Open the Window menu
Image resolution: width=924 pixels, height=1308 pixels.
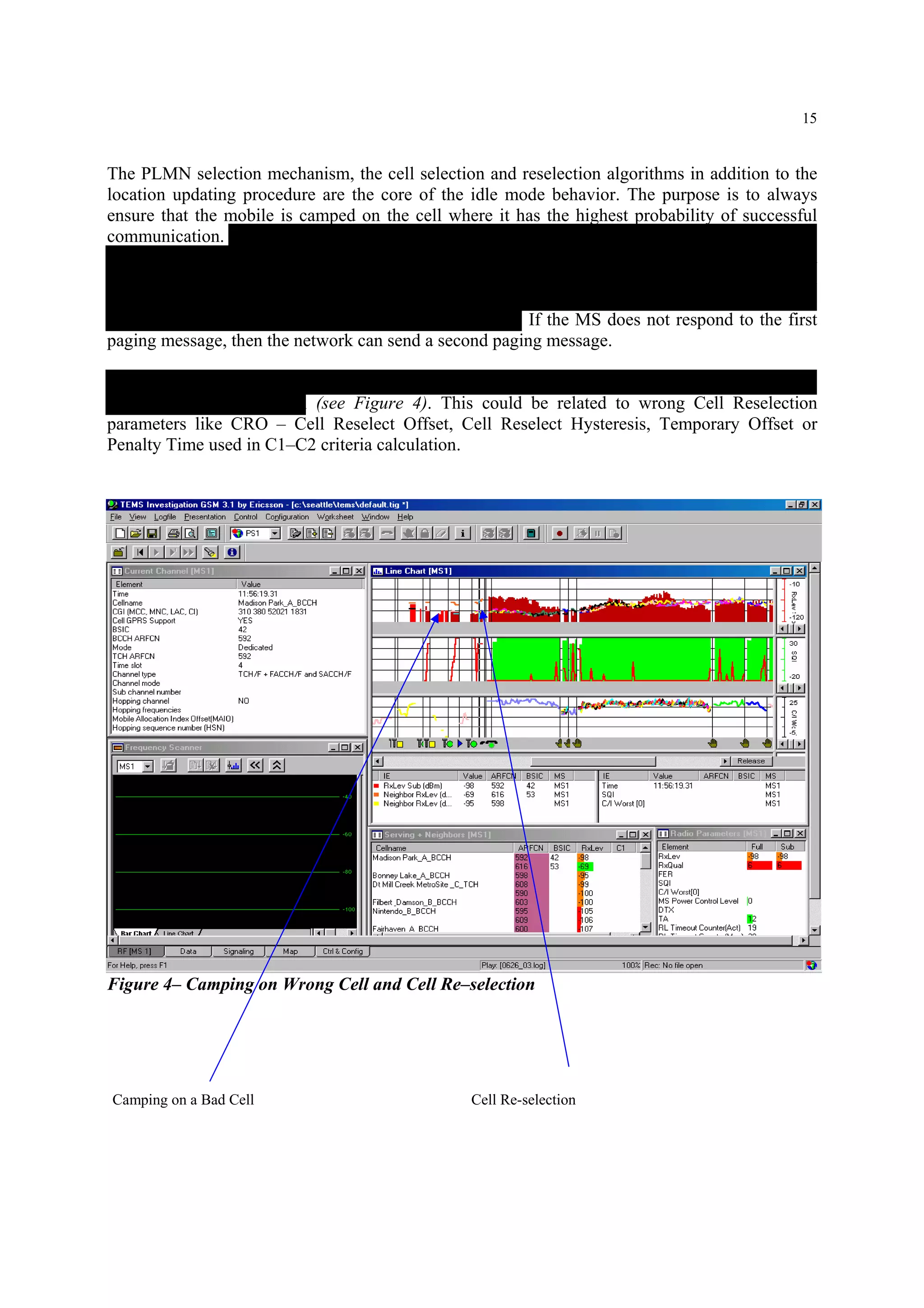375,517
